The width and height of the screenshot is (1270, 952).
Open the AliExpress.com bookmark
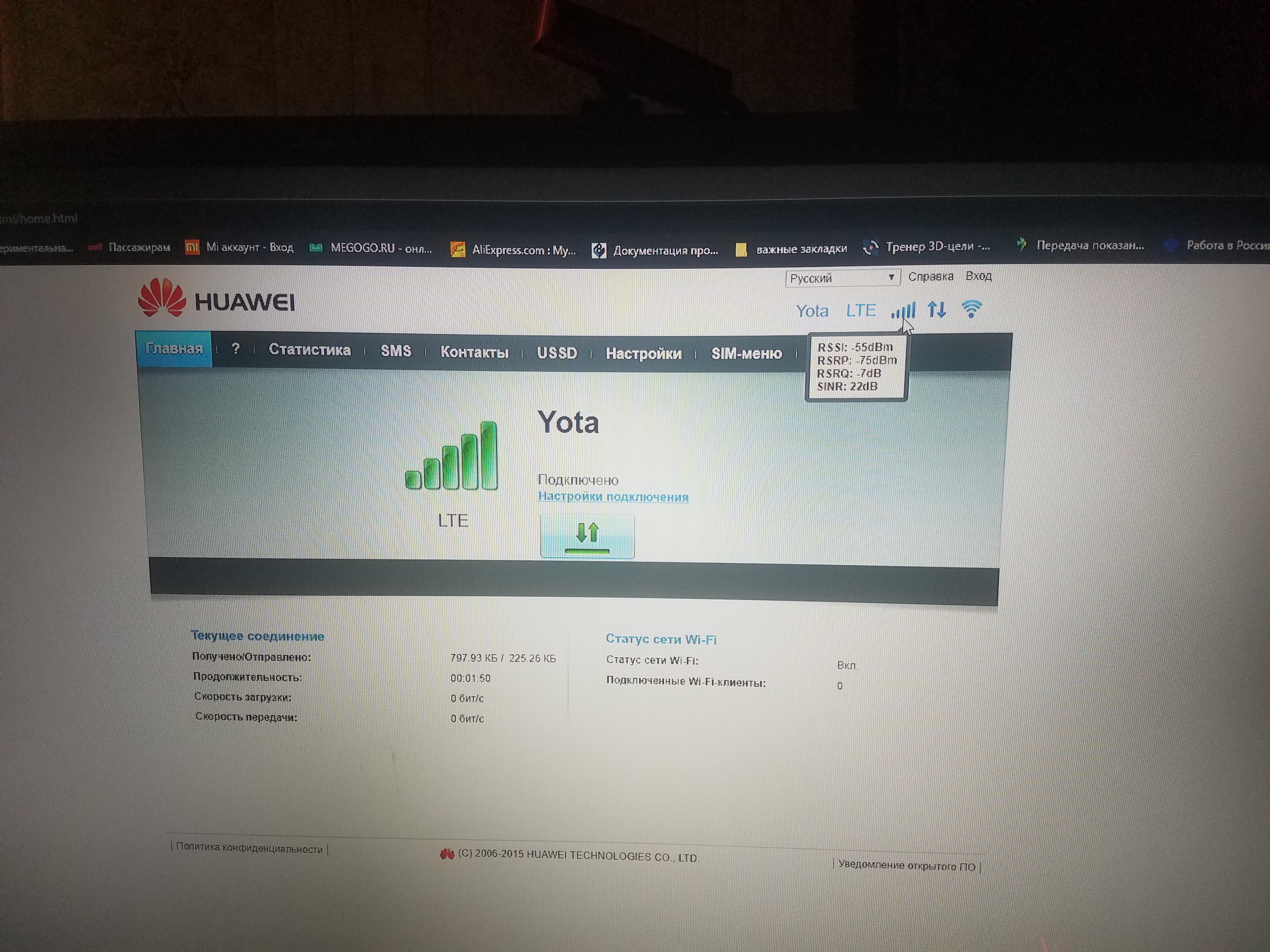[513, 250]
